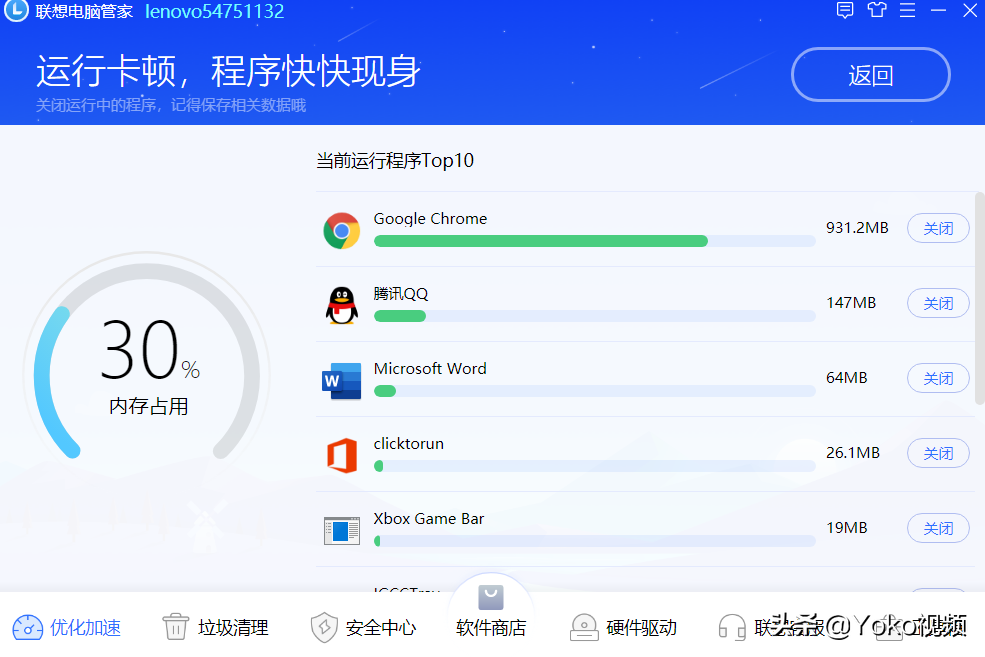Click the clicktorun process name
The height and width of the screenshot is (657, 985).
tap(409, 443)
